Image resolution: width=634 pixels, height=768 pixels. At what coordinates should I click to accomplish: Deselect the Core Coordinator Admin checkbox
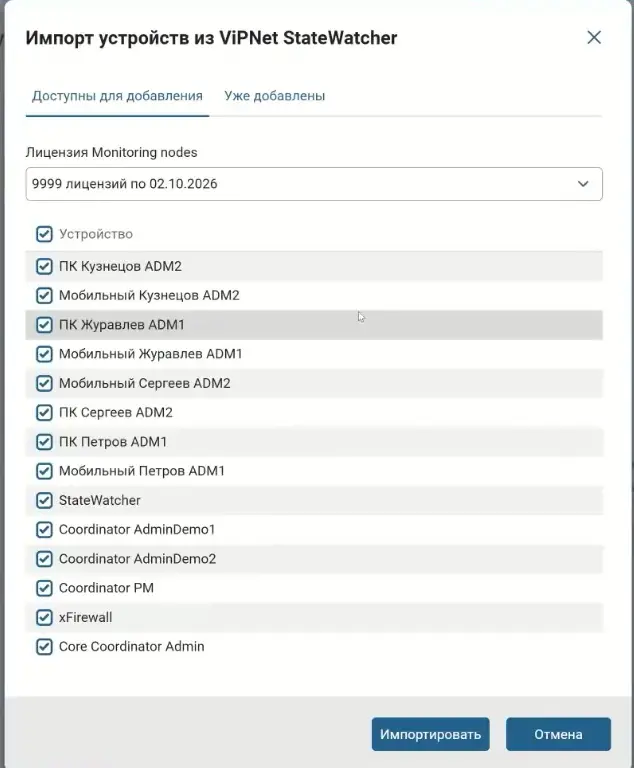click(44, 647)
